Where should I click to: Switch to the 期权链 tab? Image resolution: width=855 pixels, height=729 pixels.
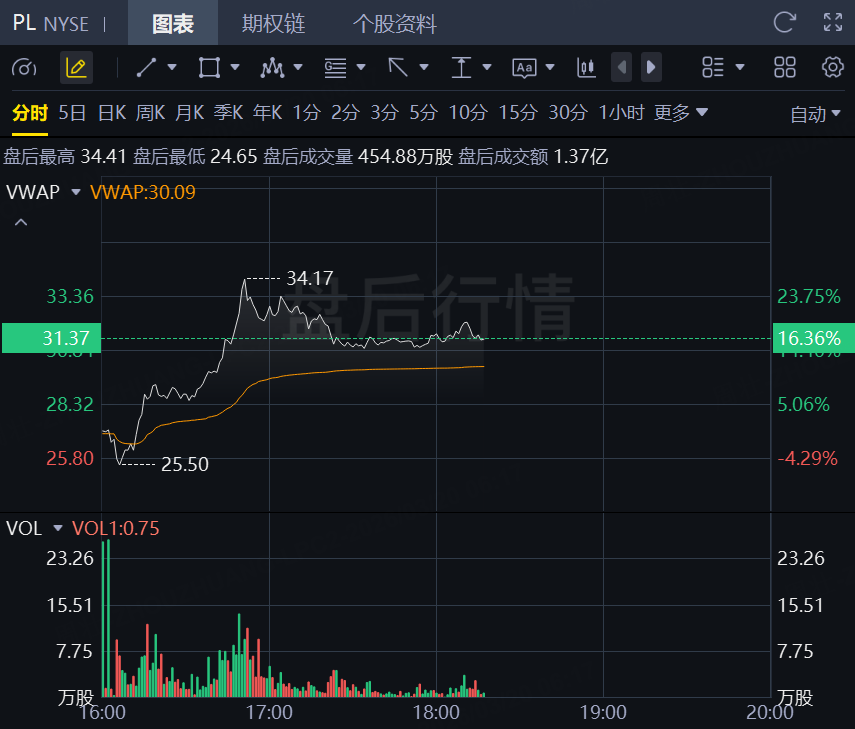(273, 23)
